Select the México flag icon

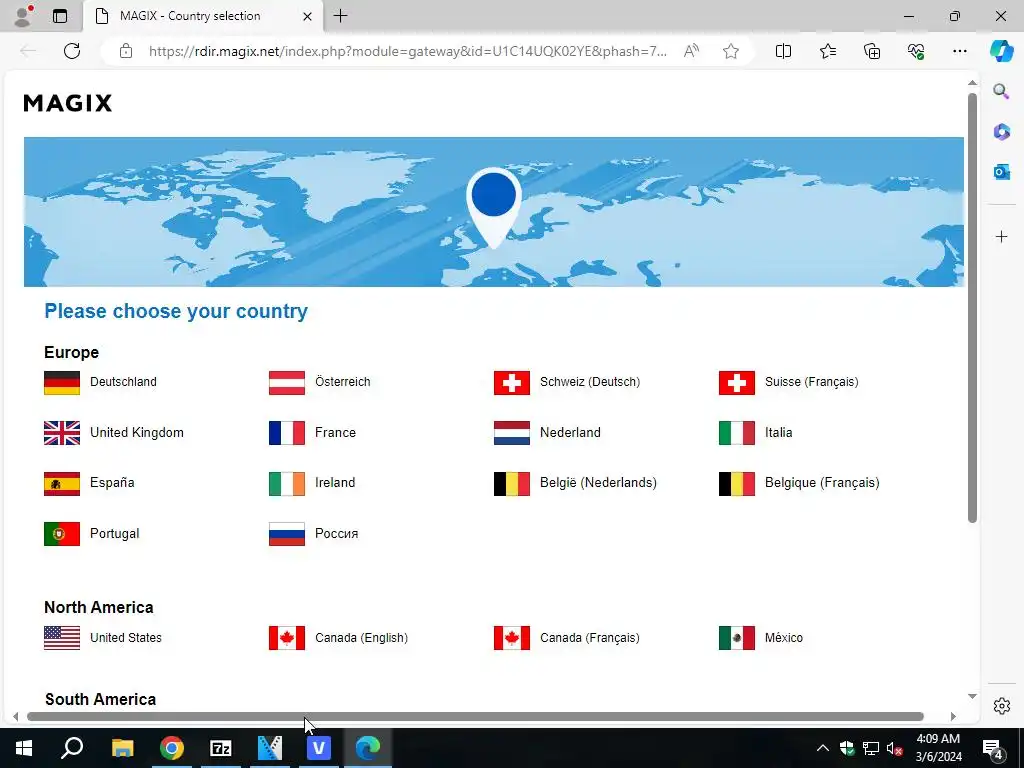click(x=737, y=638)
